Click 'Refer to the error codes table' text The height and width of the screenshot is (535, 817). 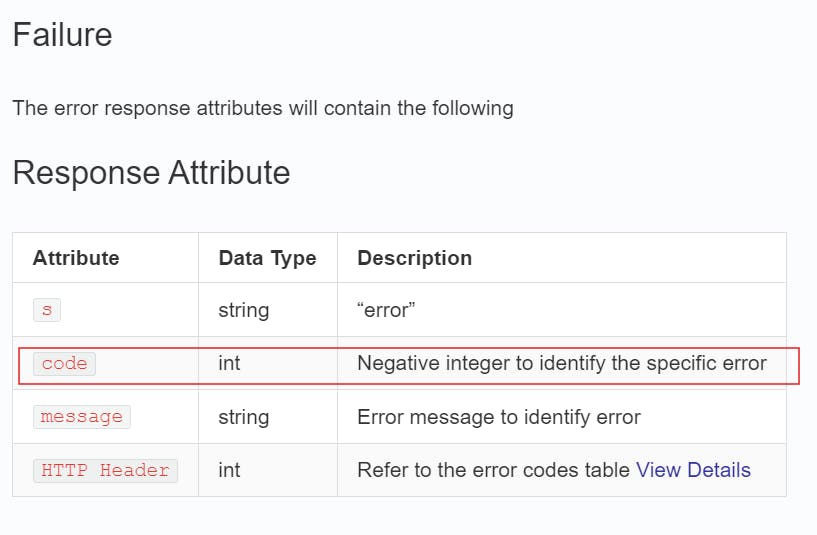pyautogui.click(x=493, y=470)
